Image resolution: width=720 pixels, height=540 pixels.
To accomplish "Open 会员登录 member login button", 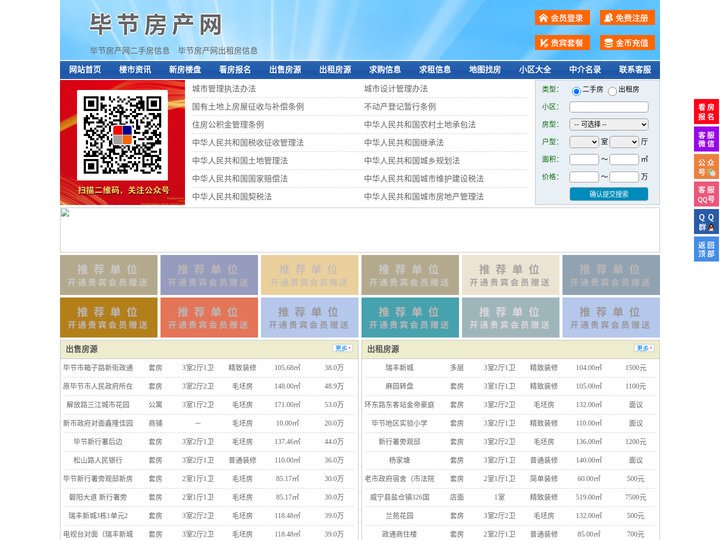I will pos(562,18).
